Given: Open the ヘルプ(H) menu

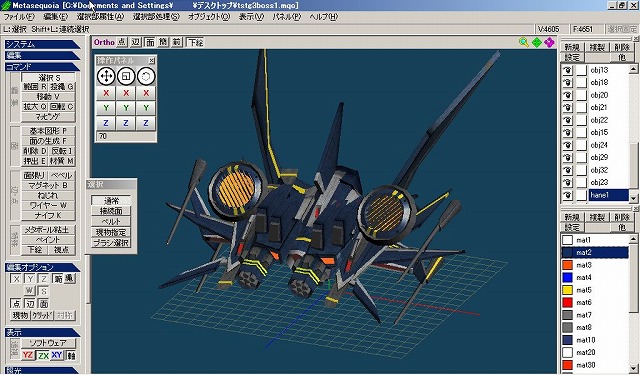Looking at the screenshot, I should click(324, 17).
